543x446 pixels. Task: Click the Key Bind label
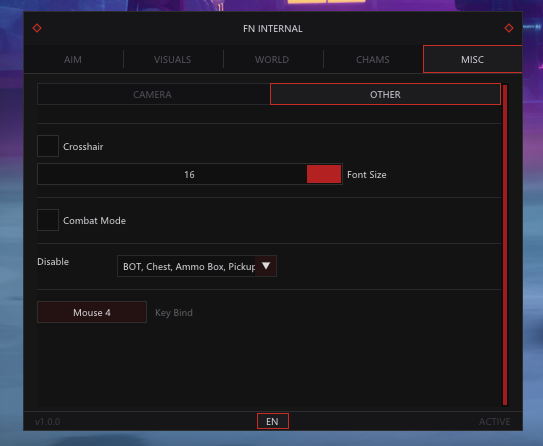click(x=174, y=313)
